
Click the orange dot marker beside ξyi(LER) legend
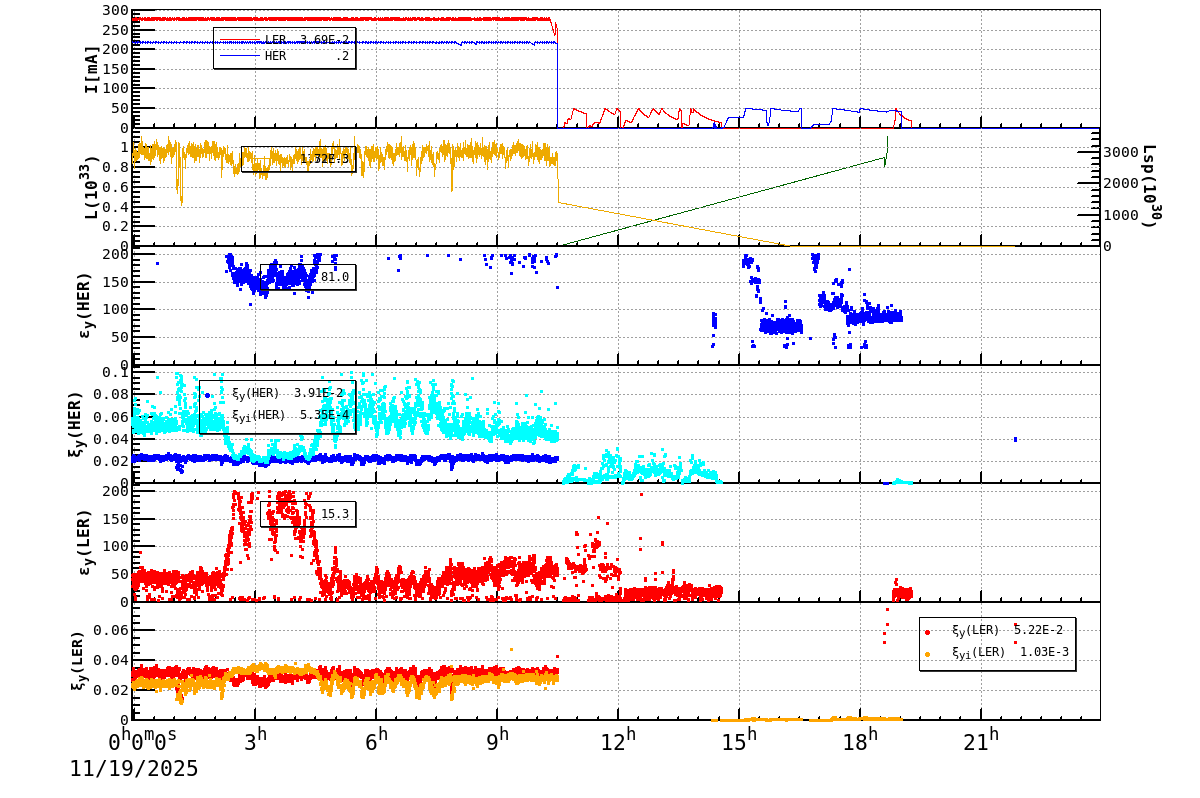[928, 654]
